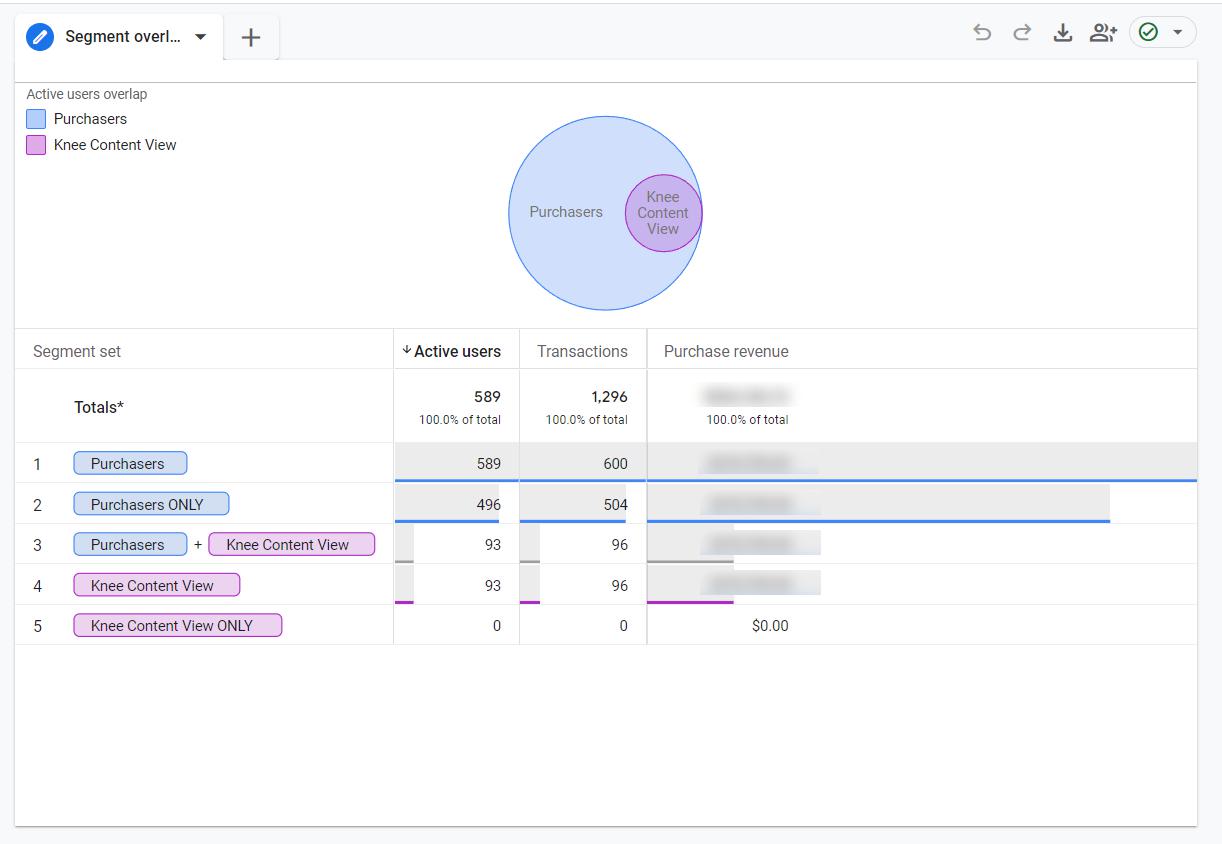
Task: Share the exploration using the add-person icon
Action: coord(1102,32)
